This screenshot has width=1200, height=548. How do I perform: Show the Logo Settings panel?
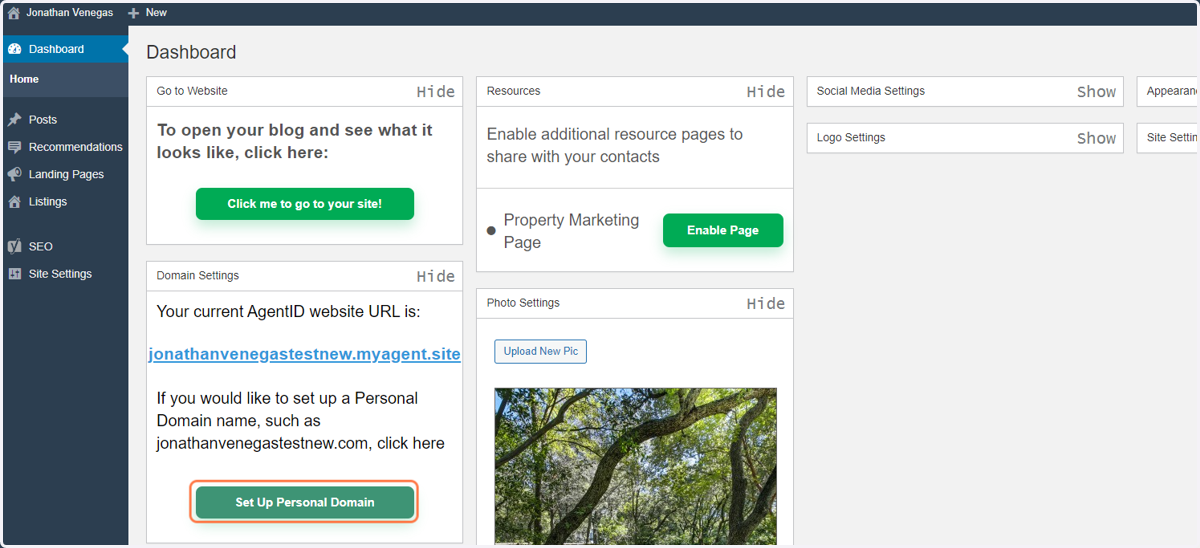(x=1096, y=139)
